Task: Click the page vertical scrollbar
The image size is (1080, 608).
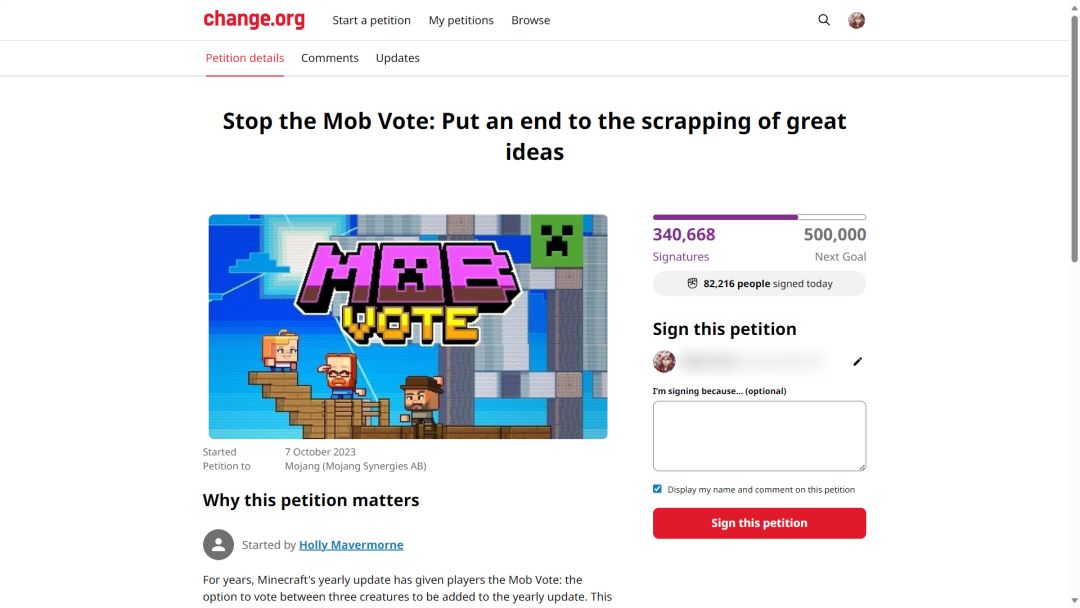Action: [x=1074, y=150]
